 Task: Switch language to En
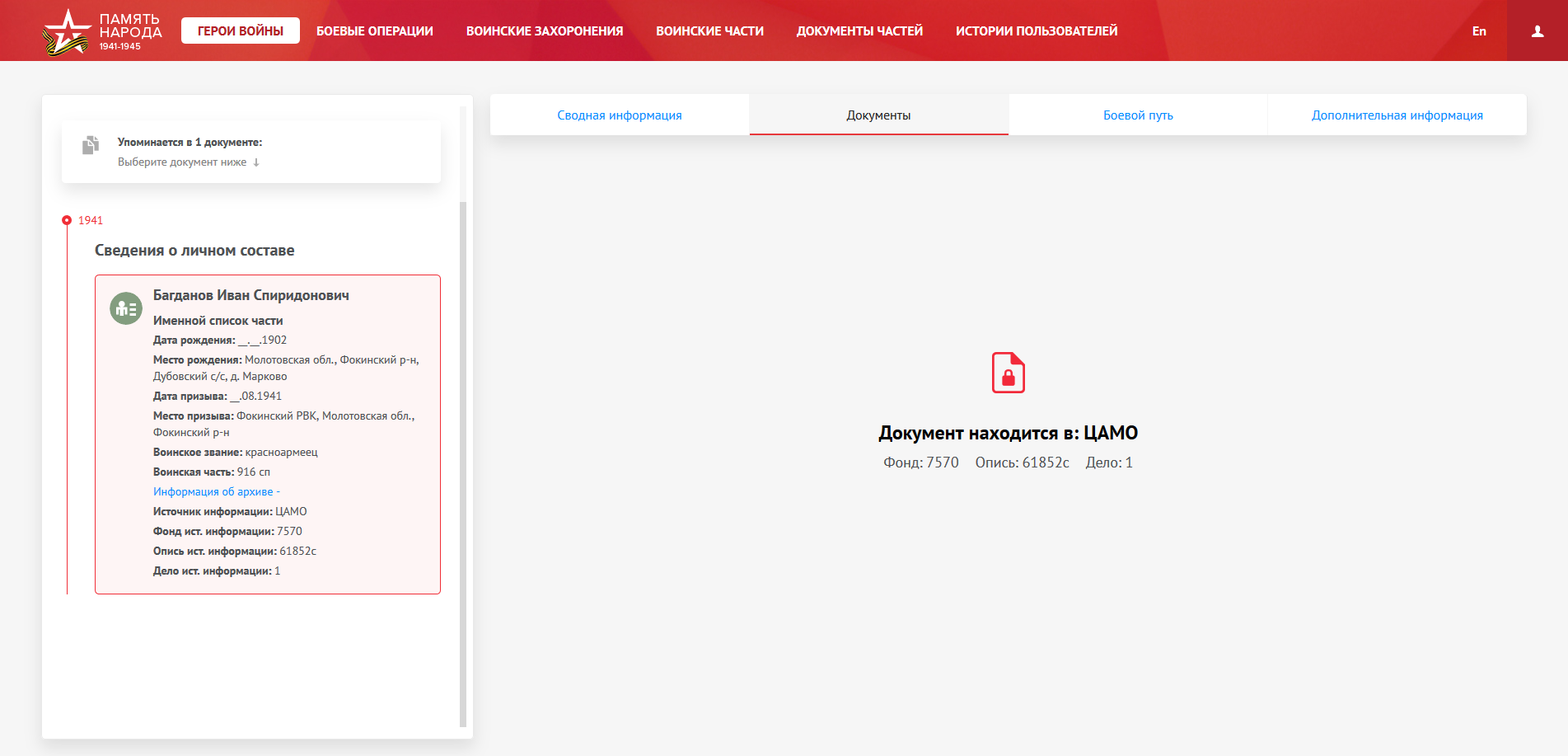[1479, 31]
